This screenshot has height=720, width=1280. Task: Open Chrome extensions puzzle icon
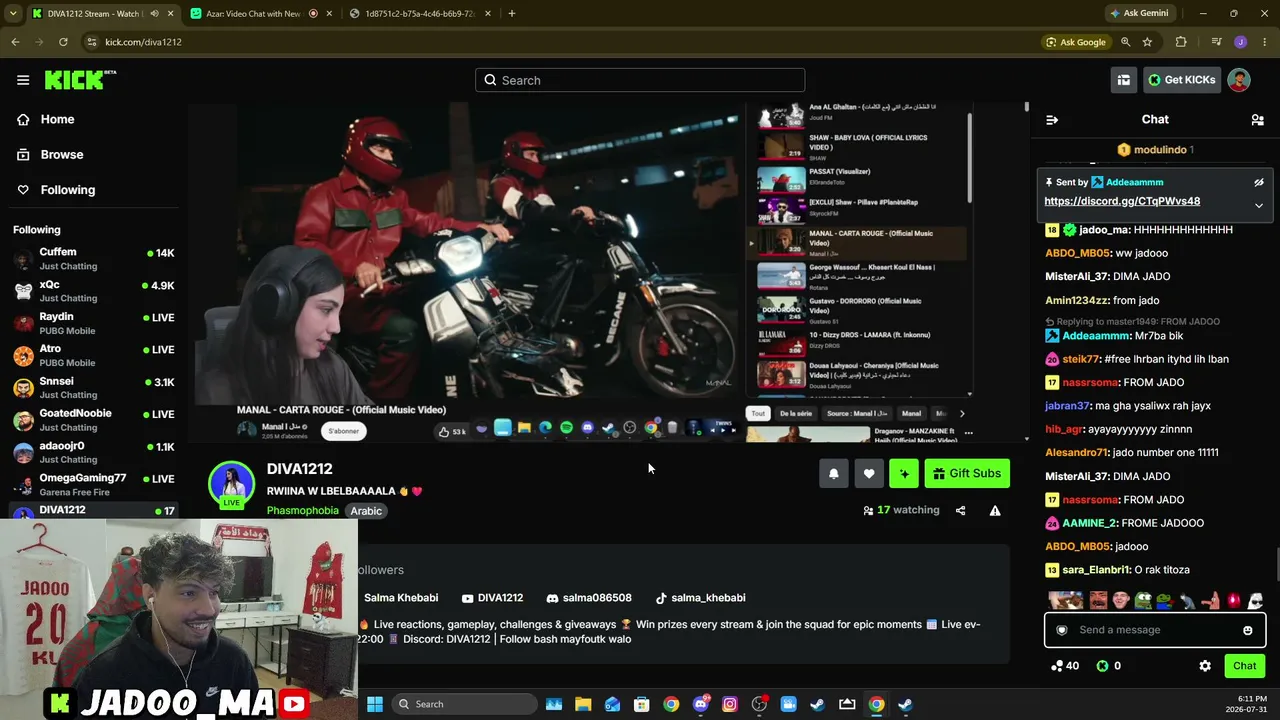pos(1181,42)
